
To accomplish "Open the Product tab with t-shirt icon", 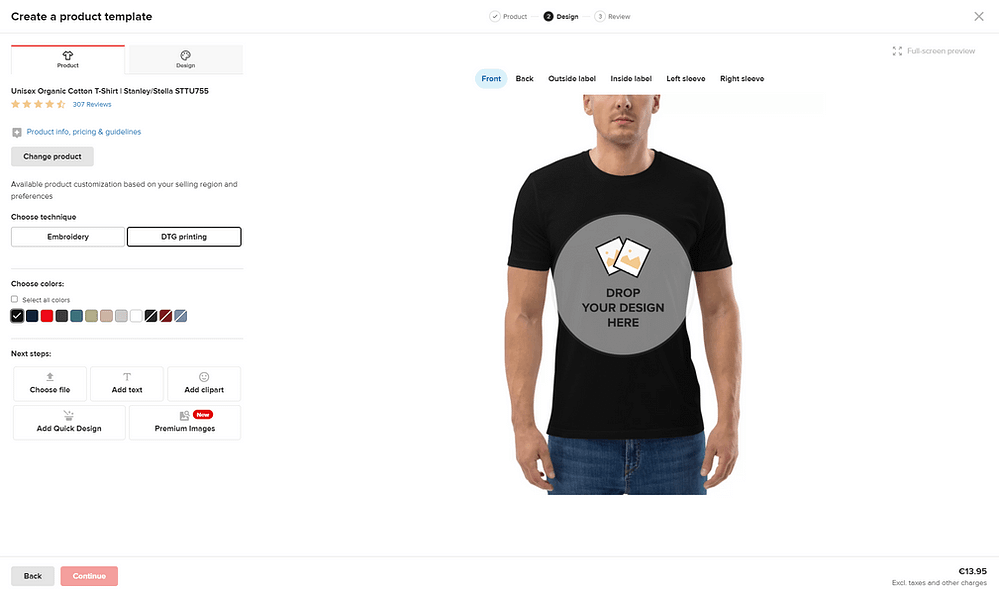I will [68, 59].
